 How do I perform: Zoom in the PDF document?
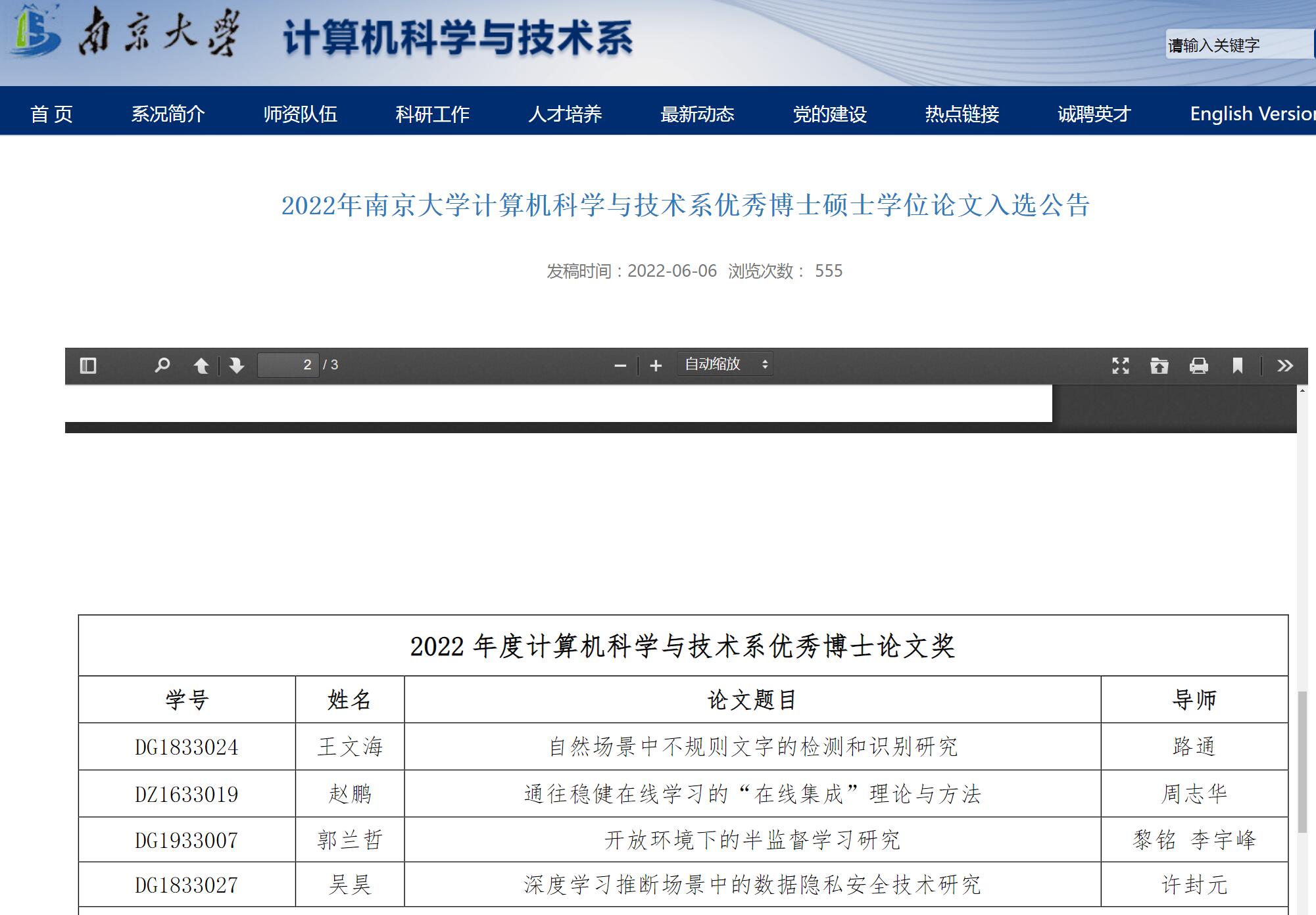[x=656, y=365]
